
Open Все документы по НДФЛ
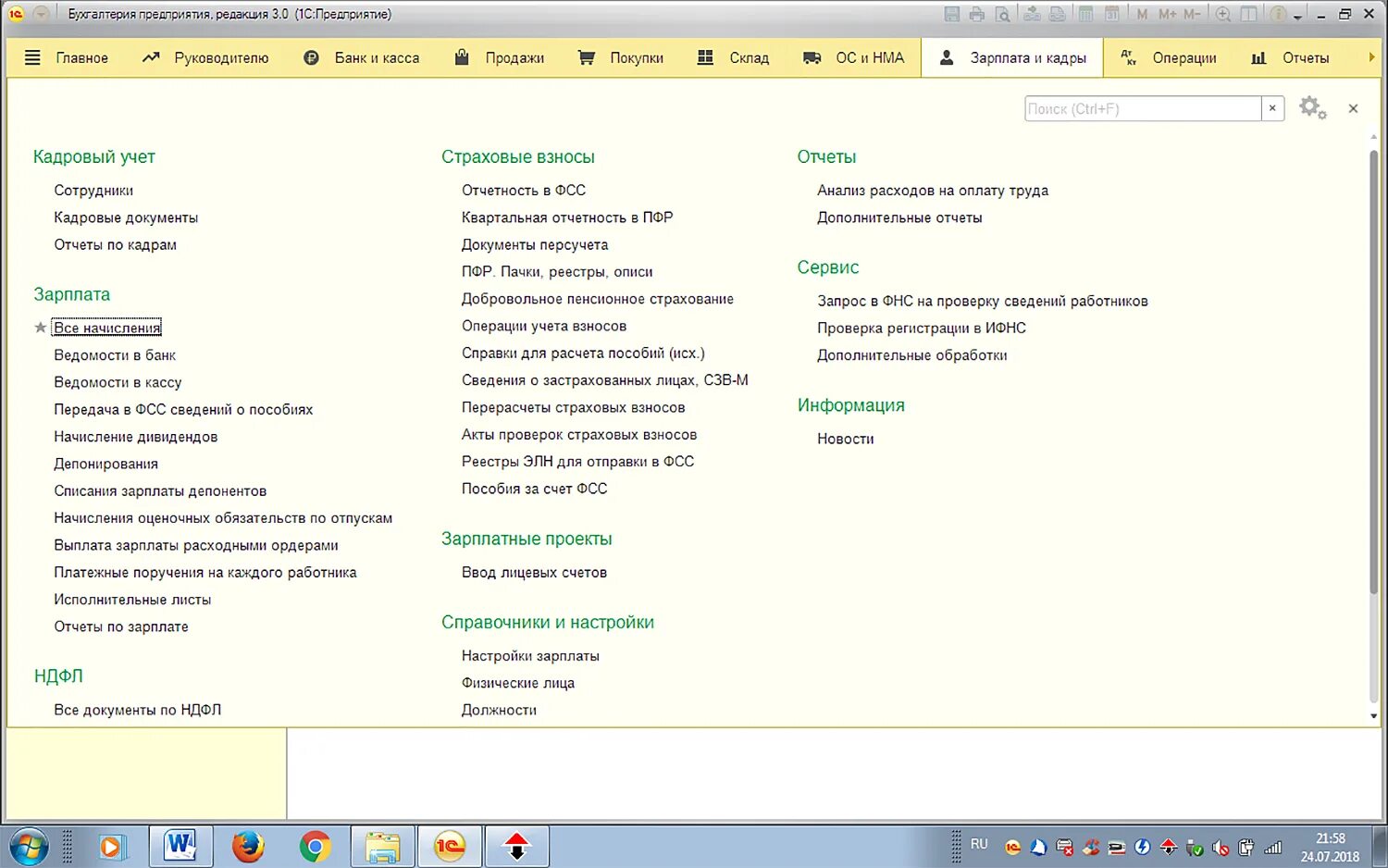tap(137, 710)
